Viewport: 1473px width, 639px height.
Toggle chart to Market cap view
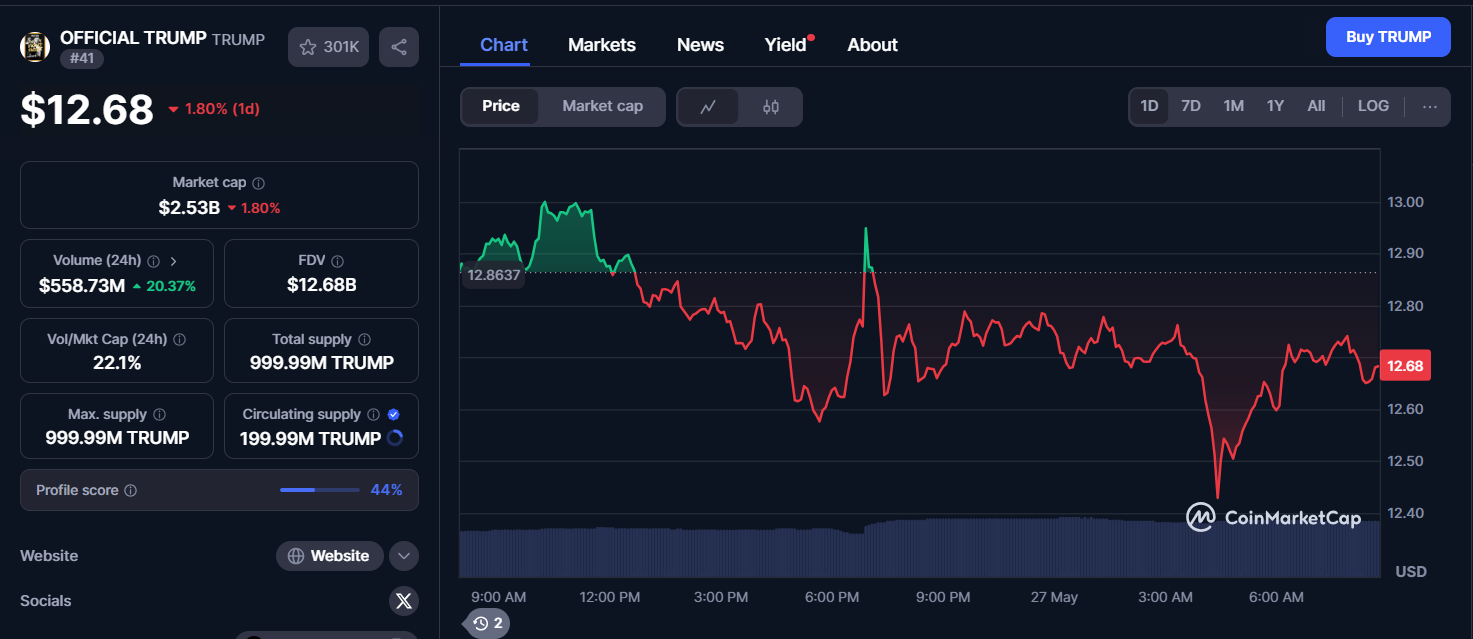[602, 107]
